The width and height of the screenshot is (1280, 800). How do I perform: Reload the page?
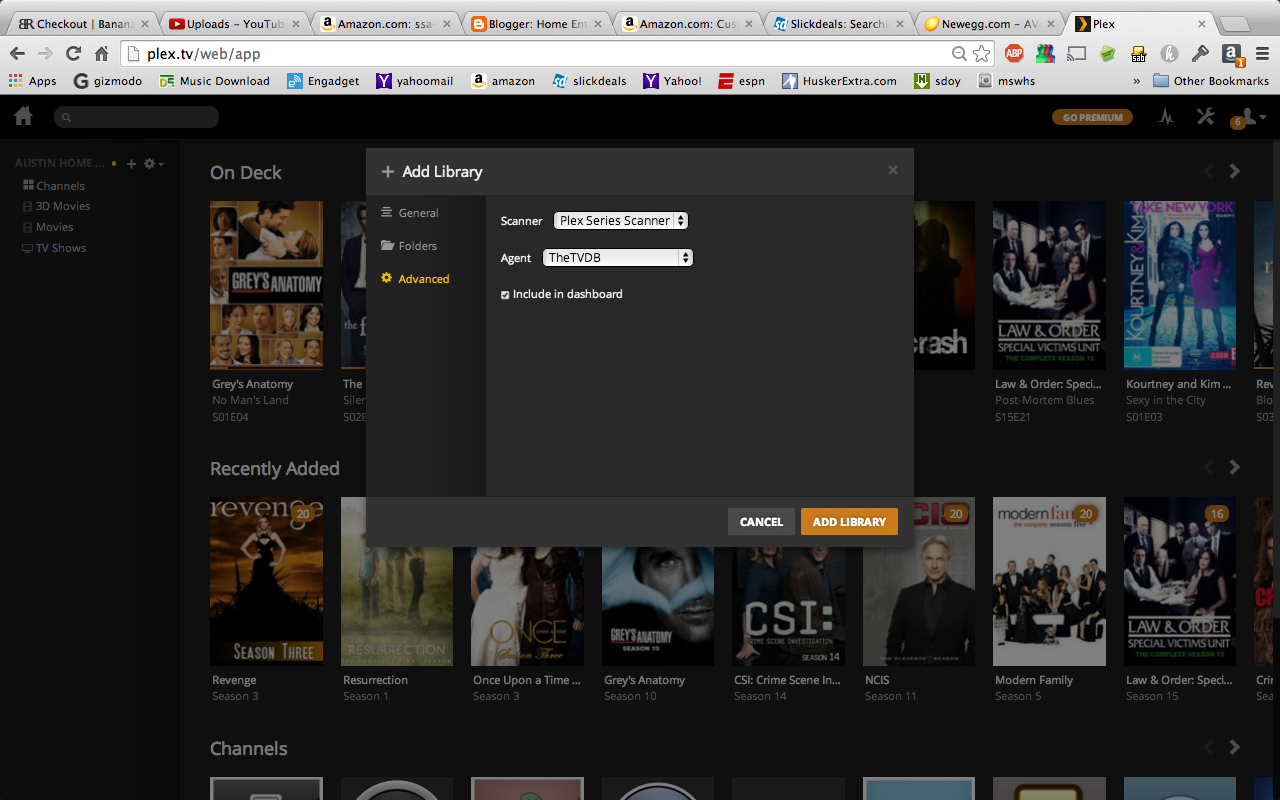(x=73, y=54)
